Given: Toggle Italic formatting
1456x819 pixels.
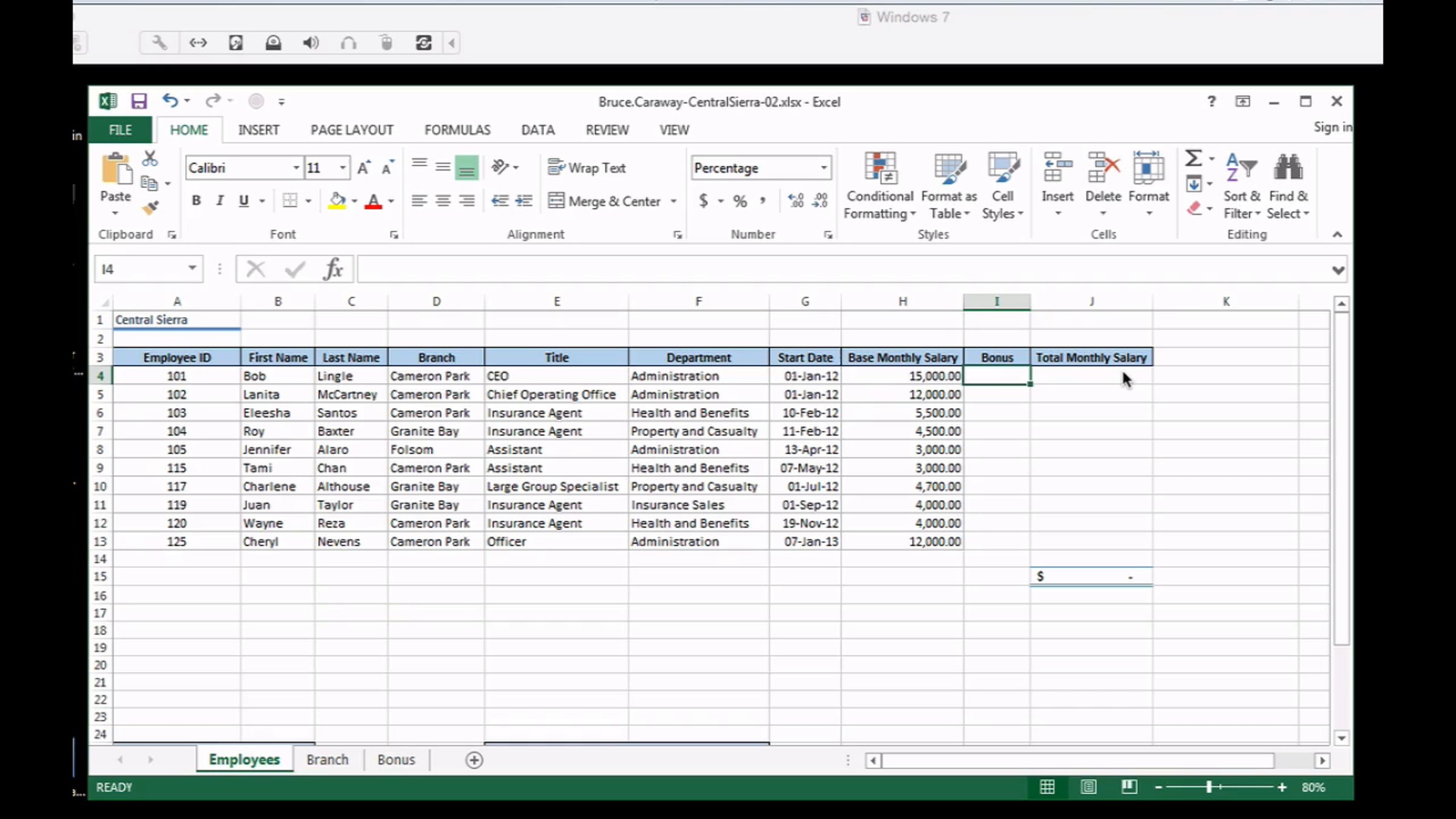Looking at the screenshot, I should point(220,201).
